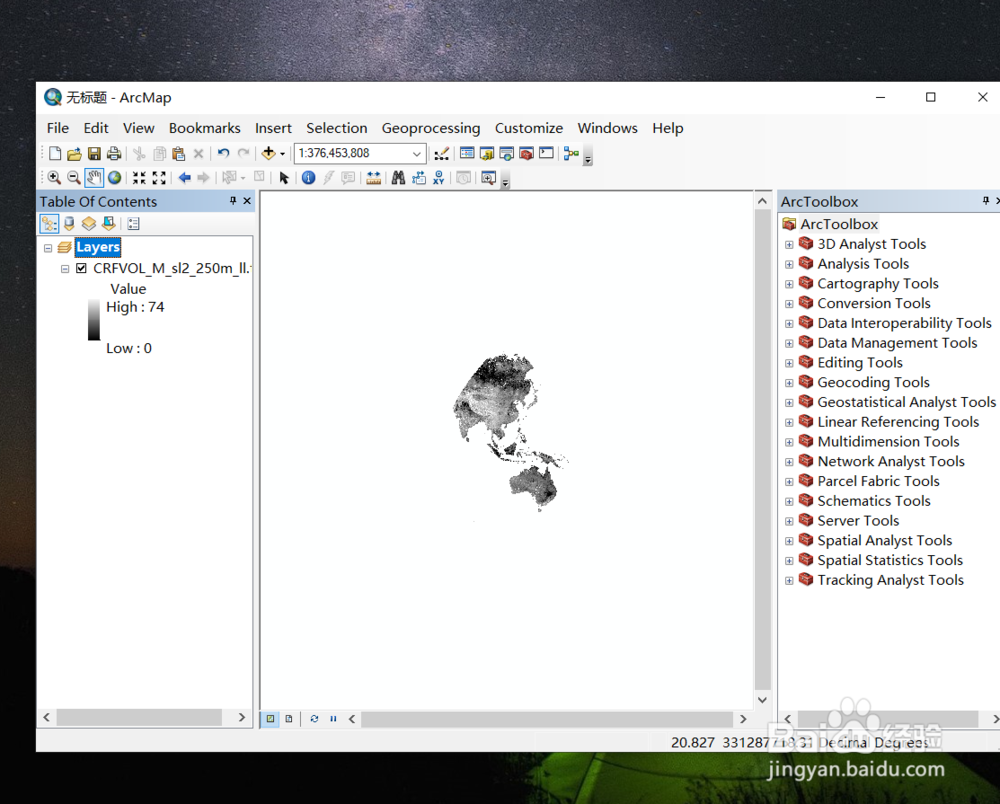Open the Python window icon

click(x=546, y=154)
